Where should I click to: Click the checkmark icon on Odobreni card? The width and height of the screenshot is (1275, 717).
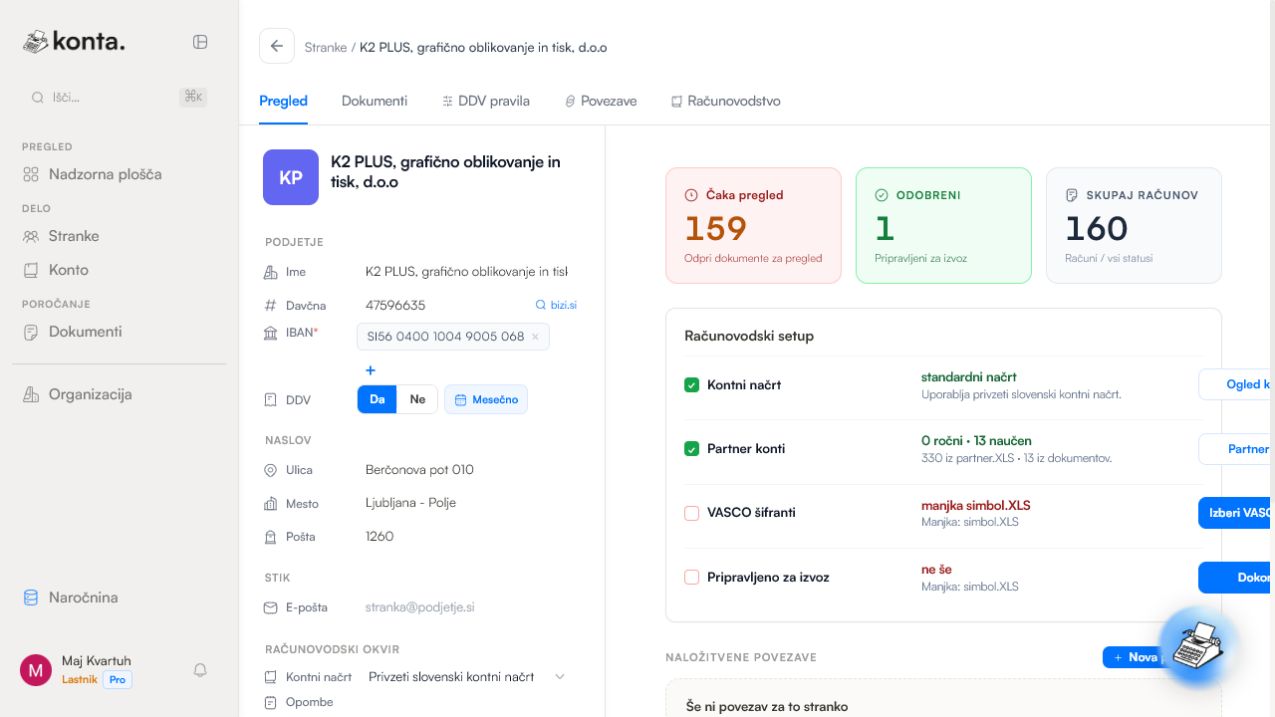click(x=881, y=195)
